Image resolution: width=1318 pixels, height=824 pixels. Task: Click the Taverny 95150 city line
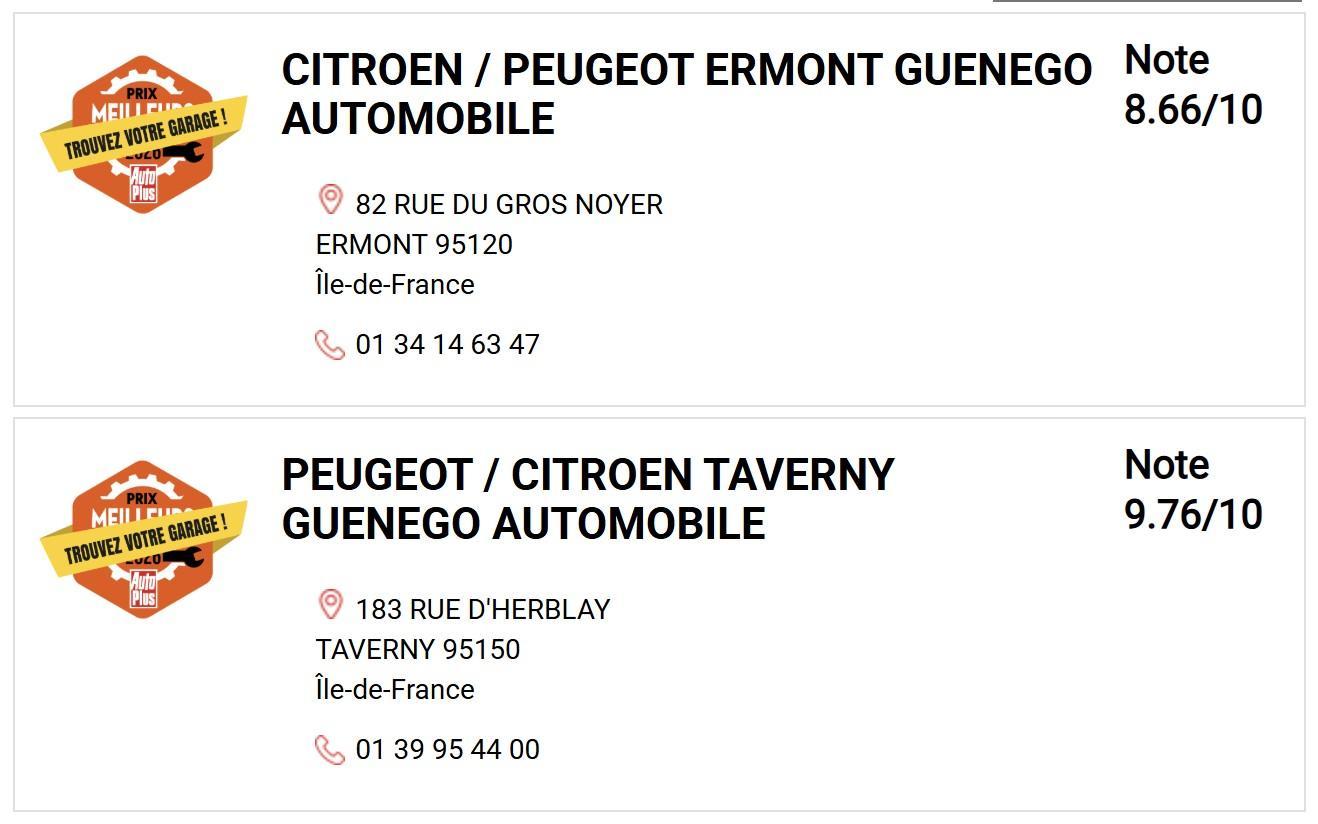[418, 650]
